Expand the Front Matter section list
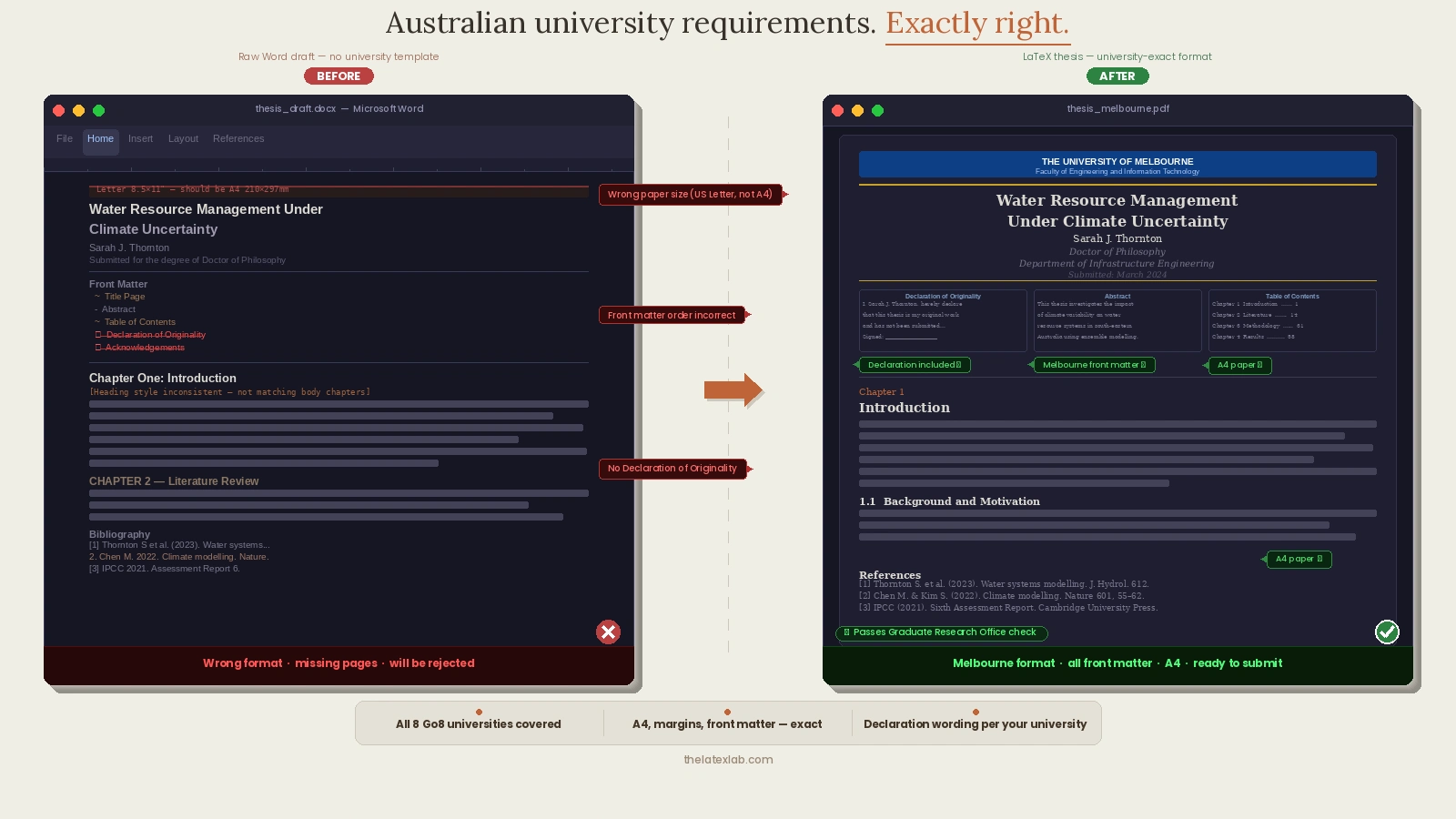 (x=118, y=284)
